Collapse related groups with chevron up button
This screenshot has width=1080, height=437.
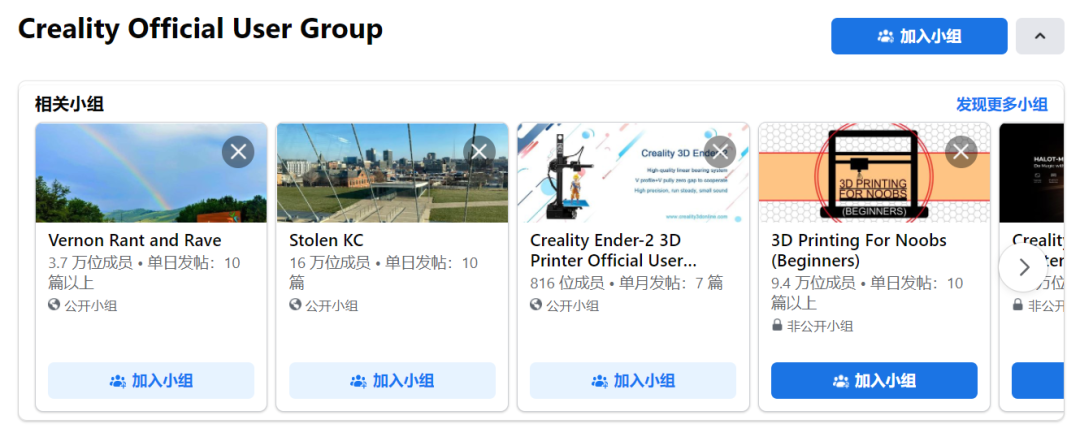pyautogui.click(x=1039, y=37)
